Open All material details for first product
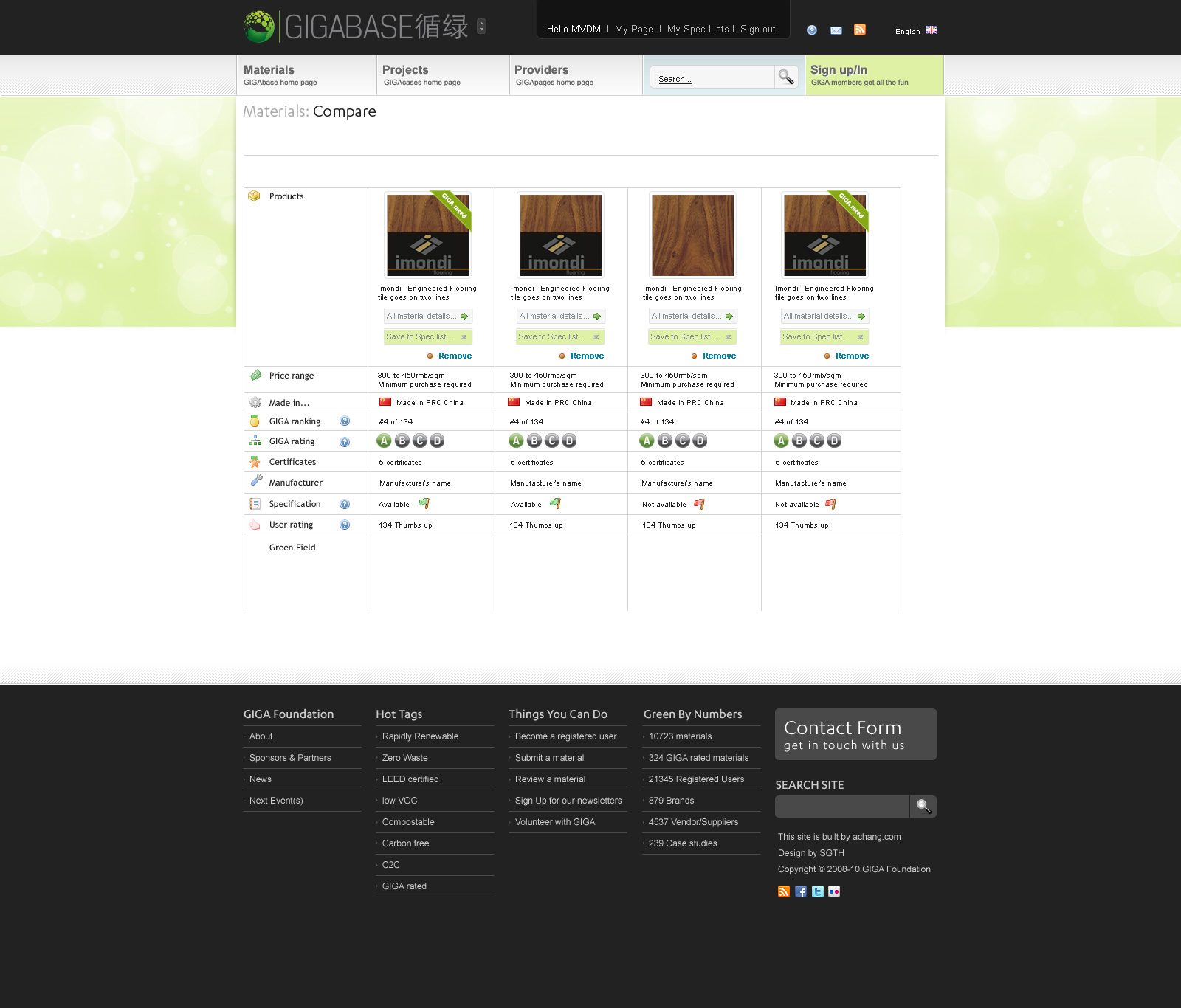Viewport: 1181px width, 1008px height. click(428, 316)
